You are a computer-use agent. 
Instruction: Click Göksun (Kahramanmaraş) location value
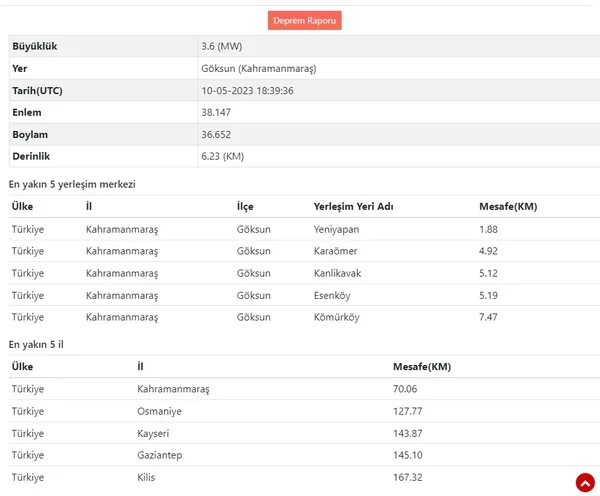(x=259, y=69)
